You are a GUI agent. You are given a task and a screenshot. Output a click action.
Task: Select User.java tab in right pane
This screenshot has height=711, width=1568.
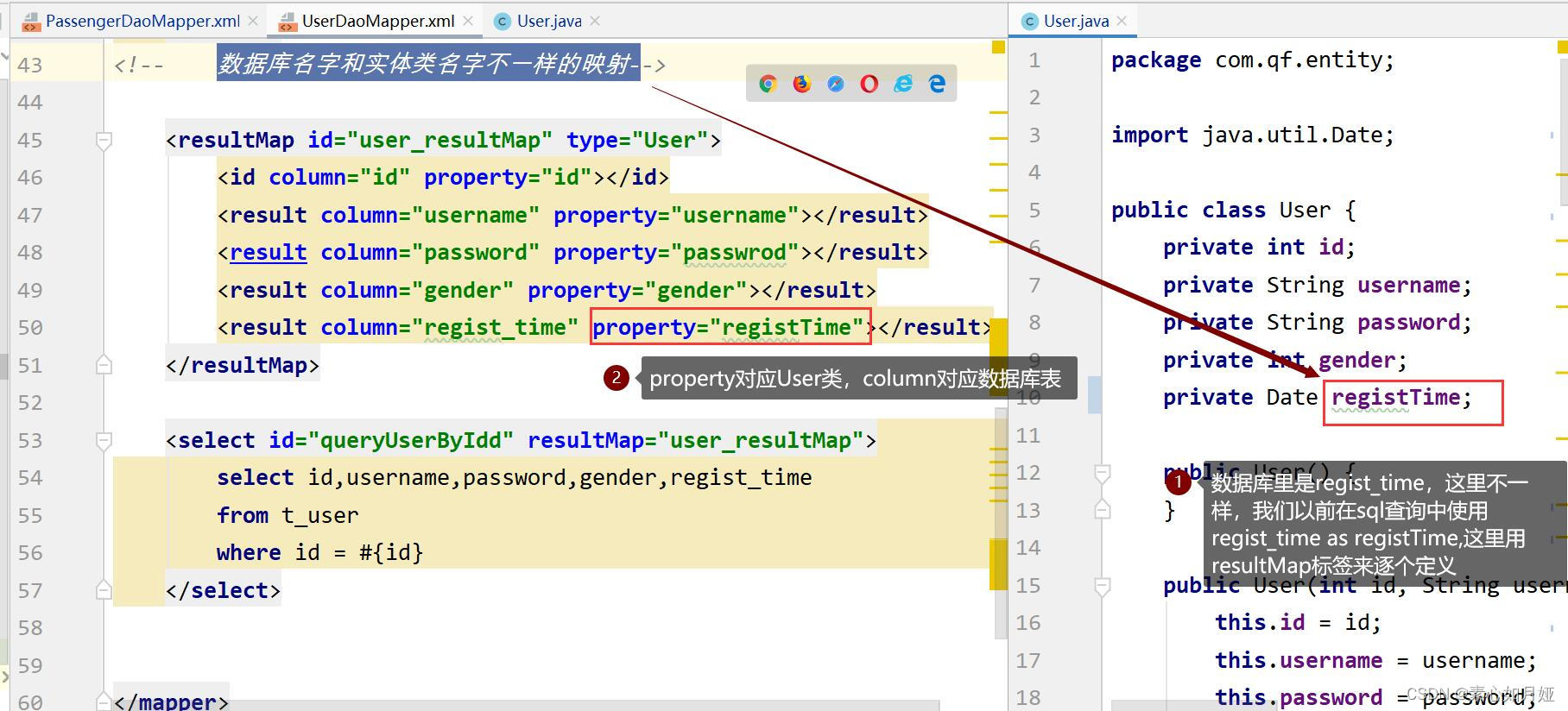[1074, 22]
